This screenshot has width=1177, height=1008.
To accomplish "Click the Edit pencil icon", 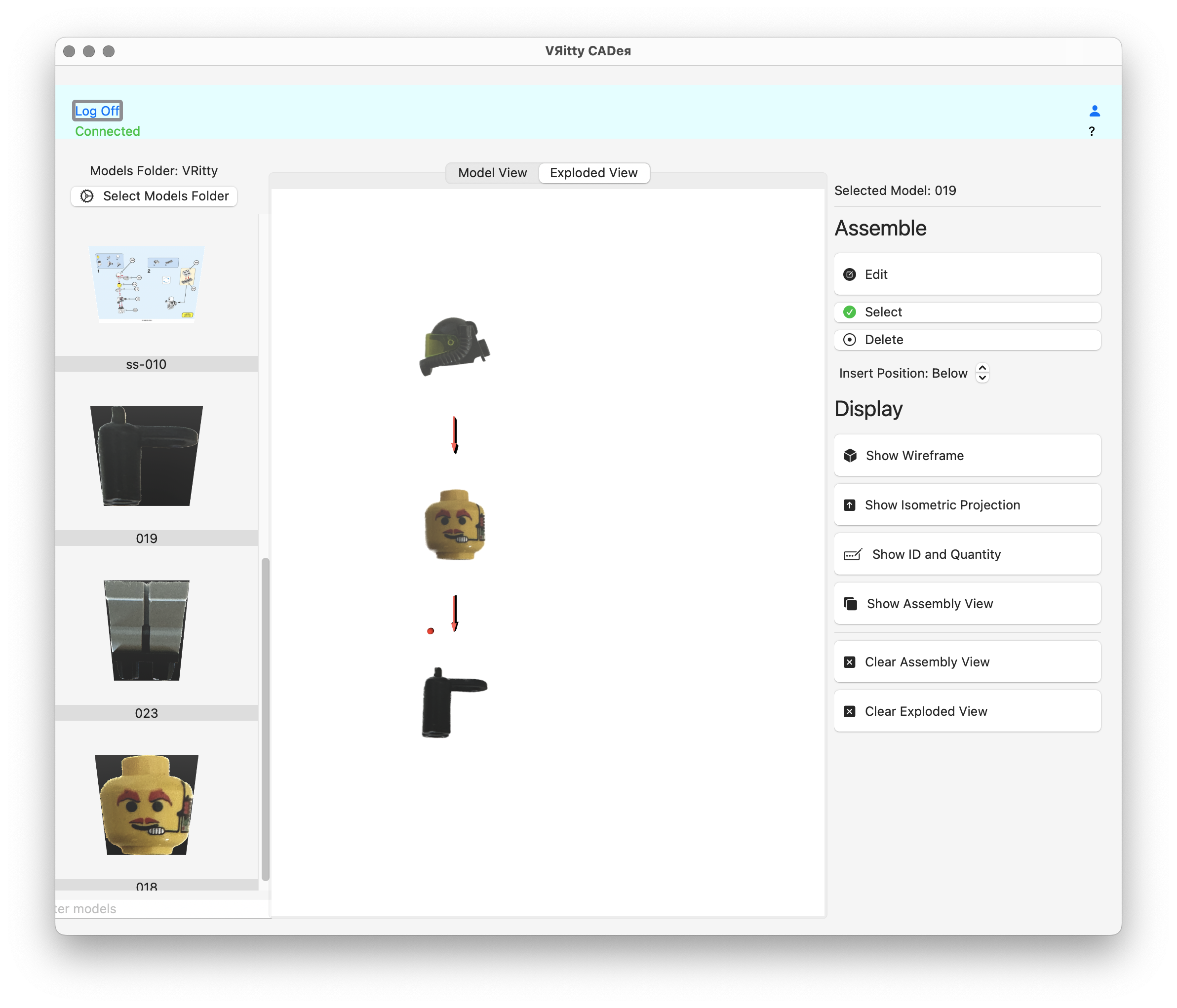I will tap(849, 274).
